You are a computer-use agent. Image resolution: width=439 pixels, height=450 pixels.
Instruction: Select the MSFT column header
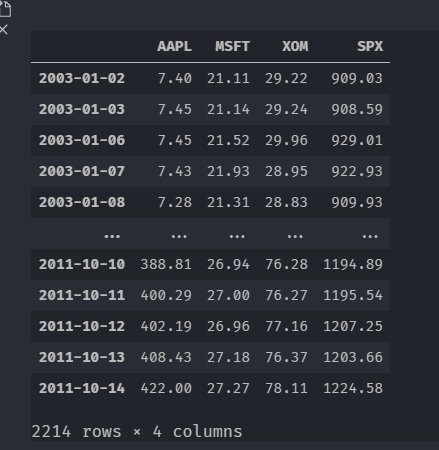pos(232,46)
